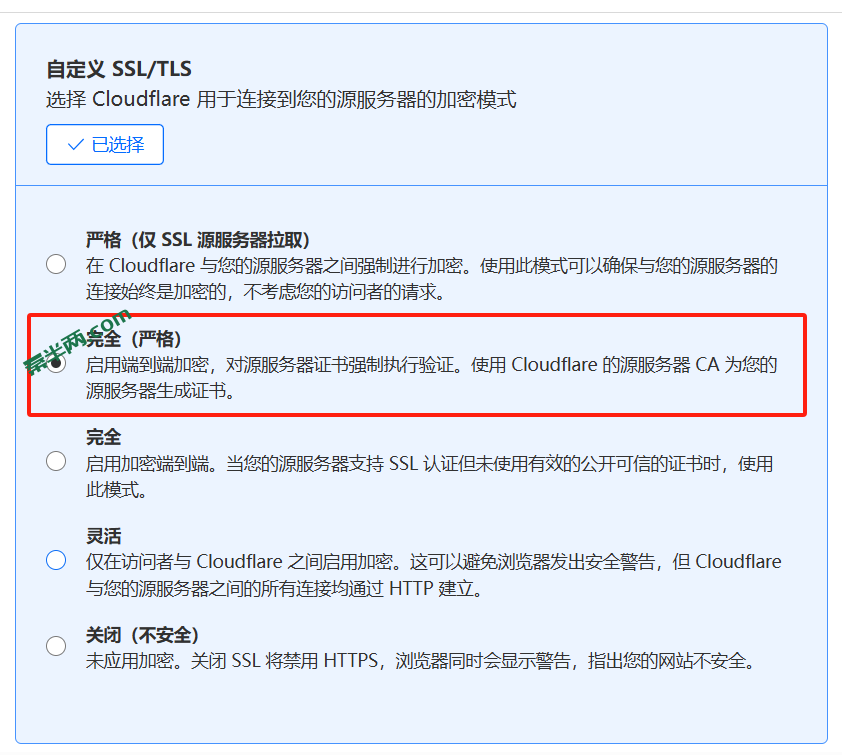Click the 灵活 option title text
Screen dimensions: 842x755
click(x=103, y=536)
